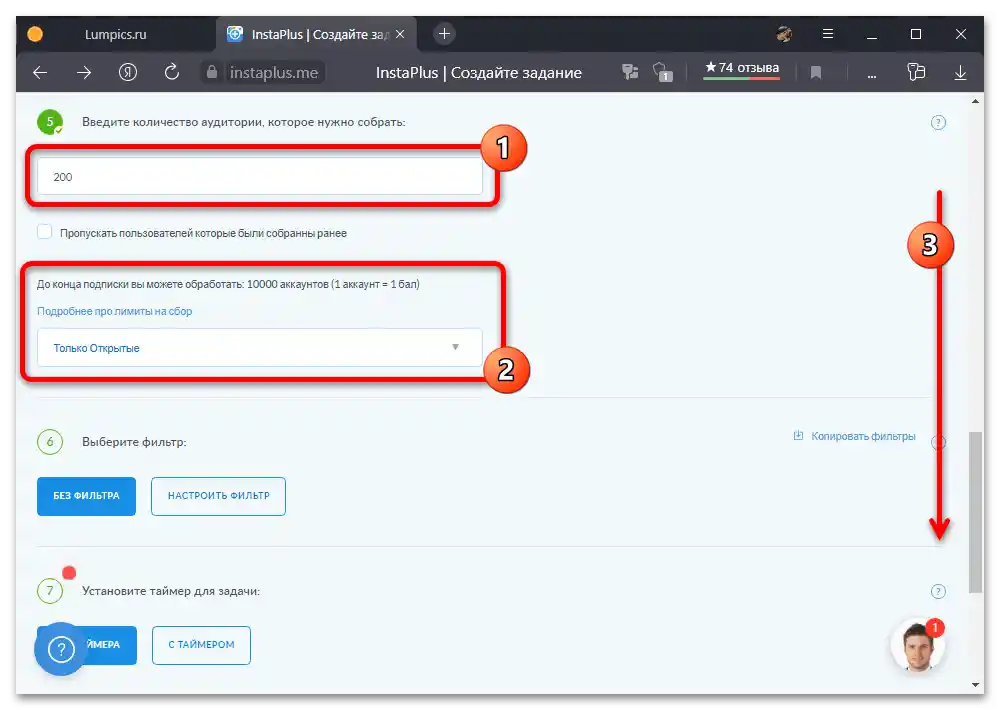Open the Подробнее про лимиты на сбор link

(114, 311)
